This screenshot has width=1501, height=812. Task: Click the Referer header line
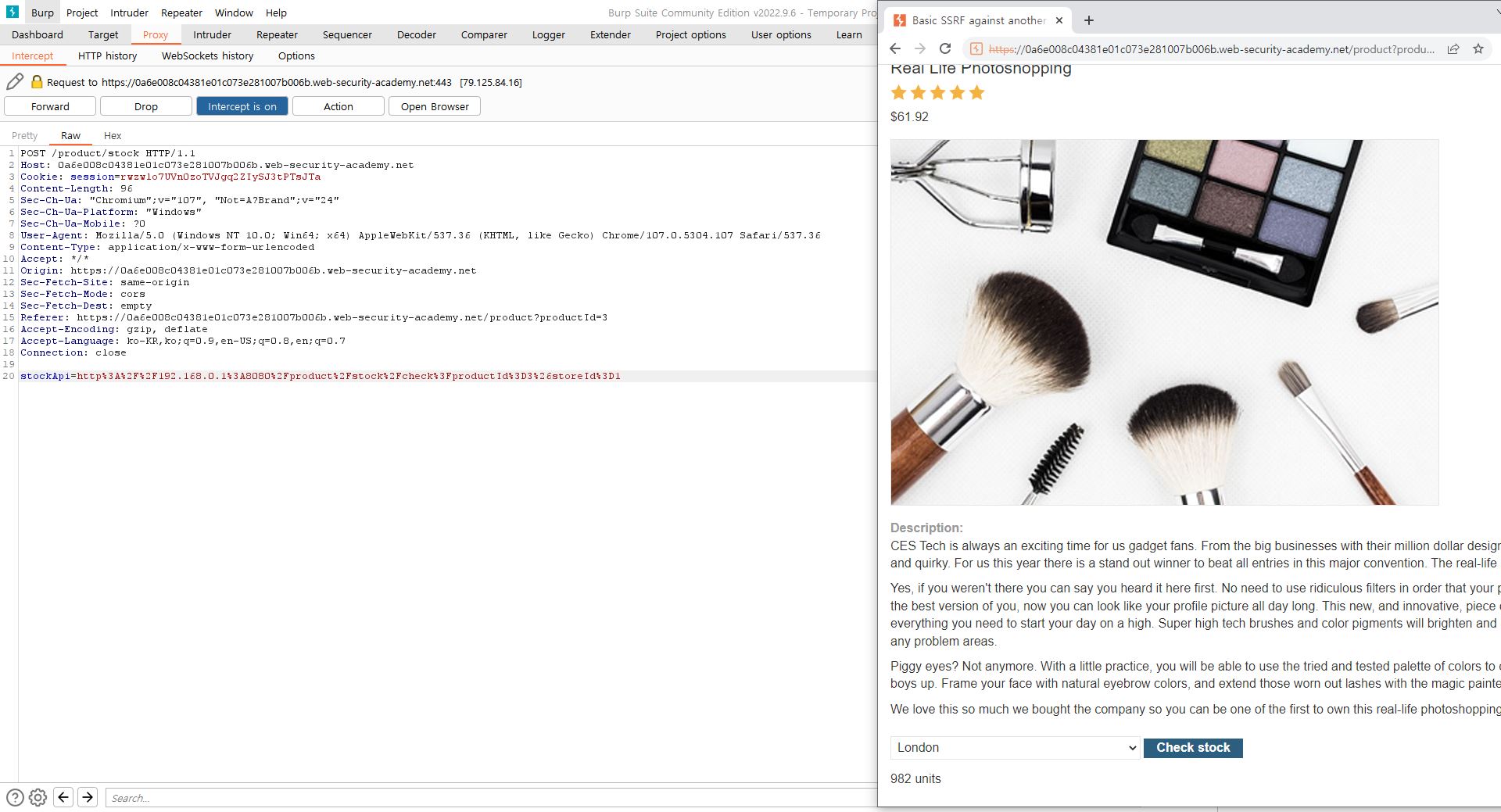[x=313, y=317]
